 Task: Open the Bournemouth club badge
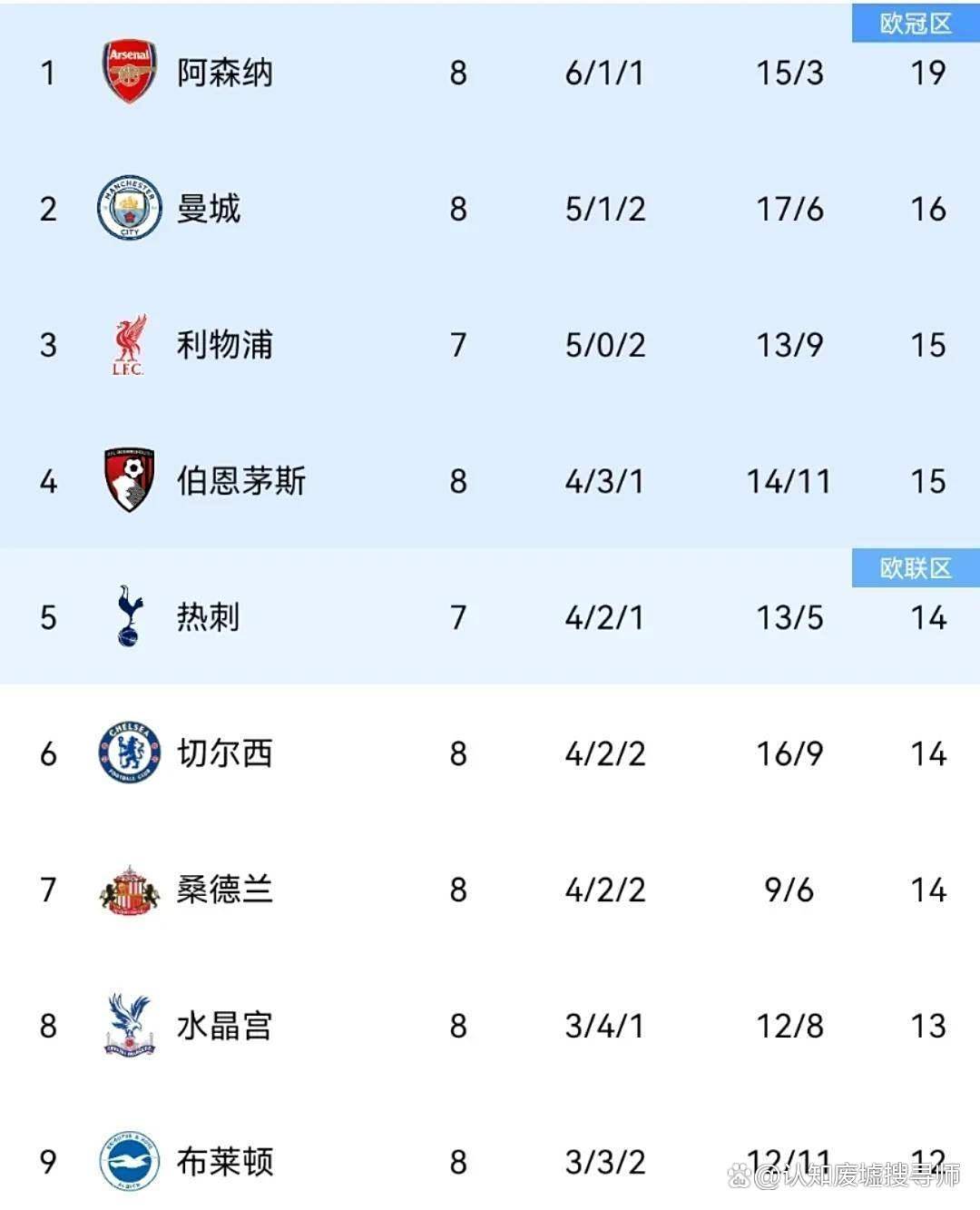[x=127, y=481]
